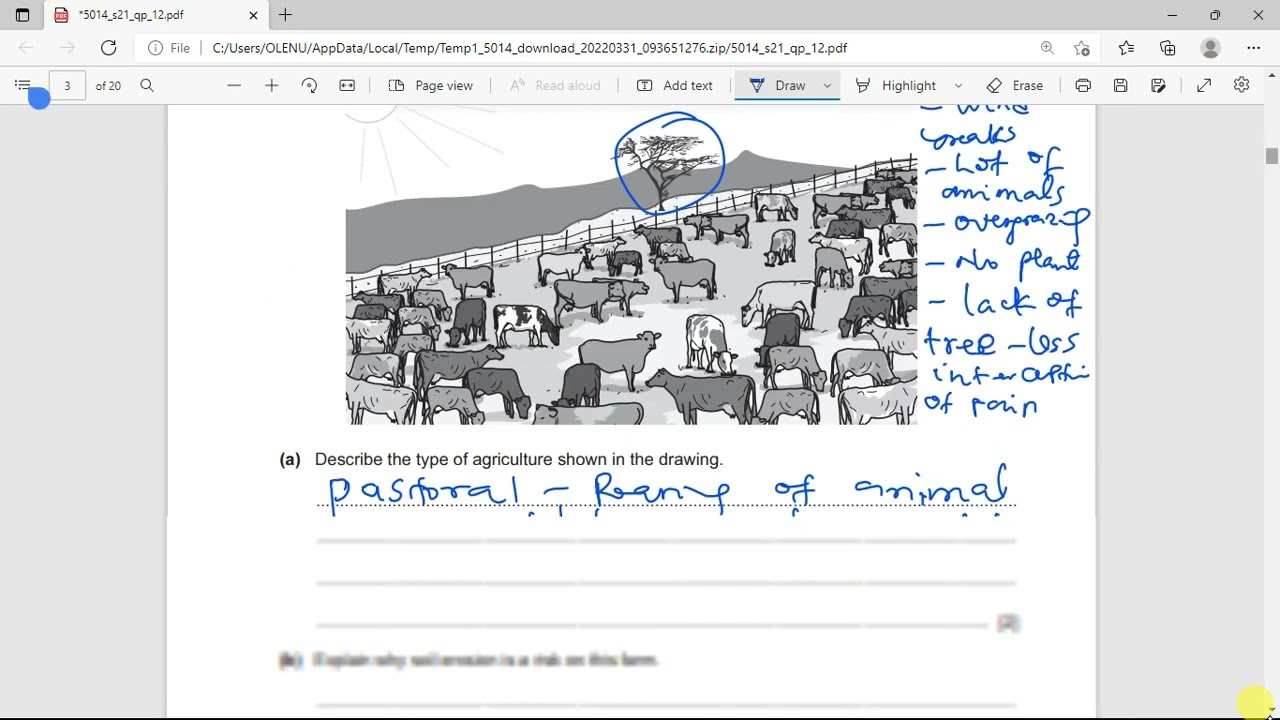Toggle the Draw tool
The image size is (1280, 720).
coord(777,86)
